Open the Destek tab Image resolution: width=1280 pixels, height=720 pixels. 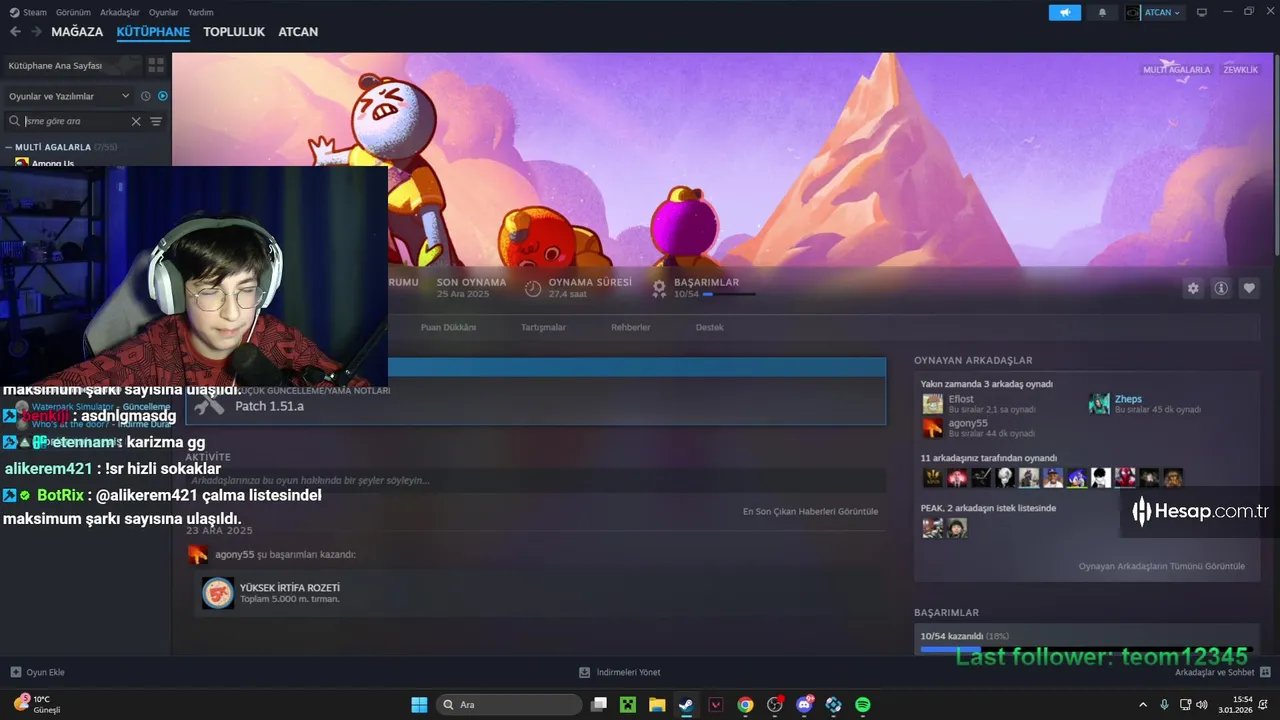point(710,327)
